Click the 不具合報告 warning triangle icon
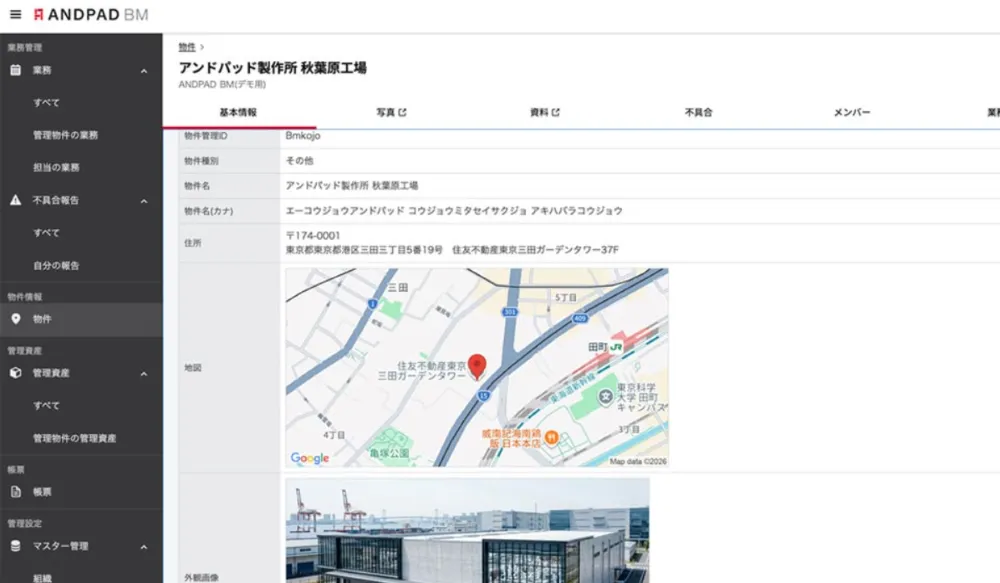 click(16, 200)
